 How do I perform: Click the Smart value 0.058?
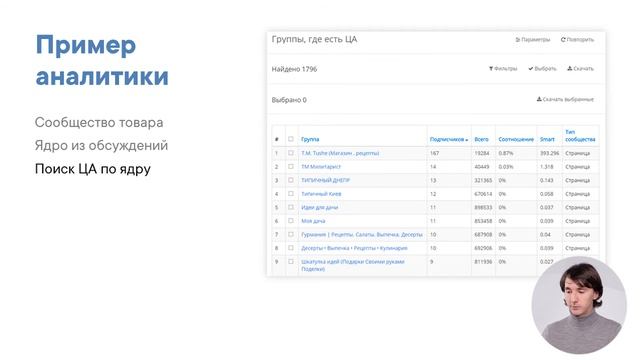pyautogui.click(x=547, y=194)
